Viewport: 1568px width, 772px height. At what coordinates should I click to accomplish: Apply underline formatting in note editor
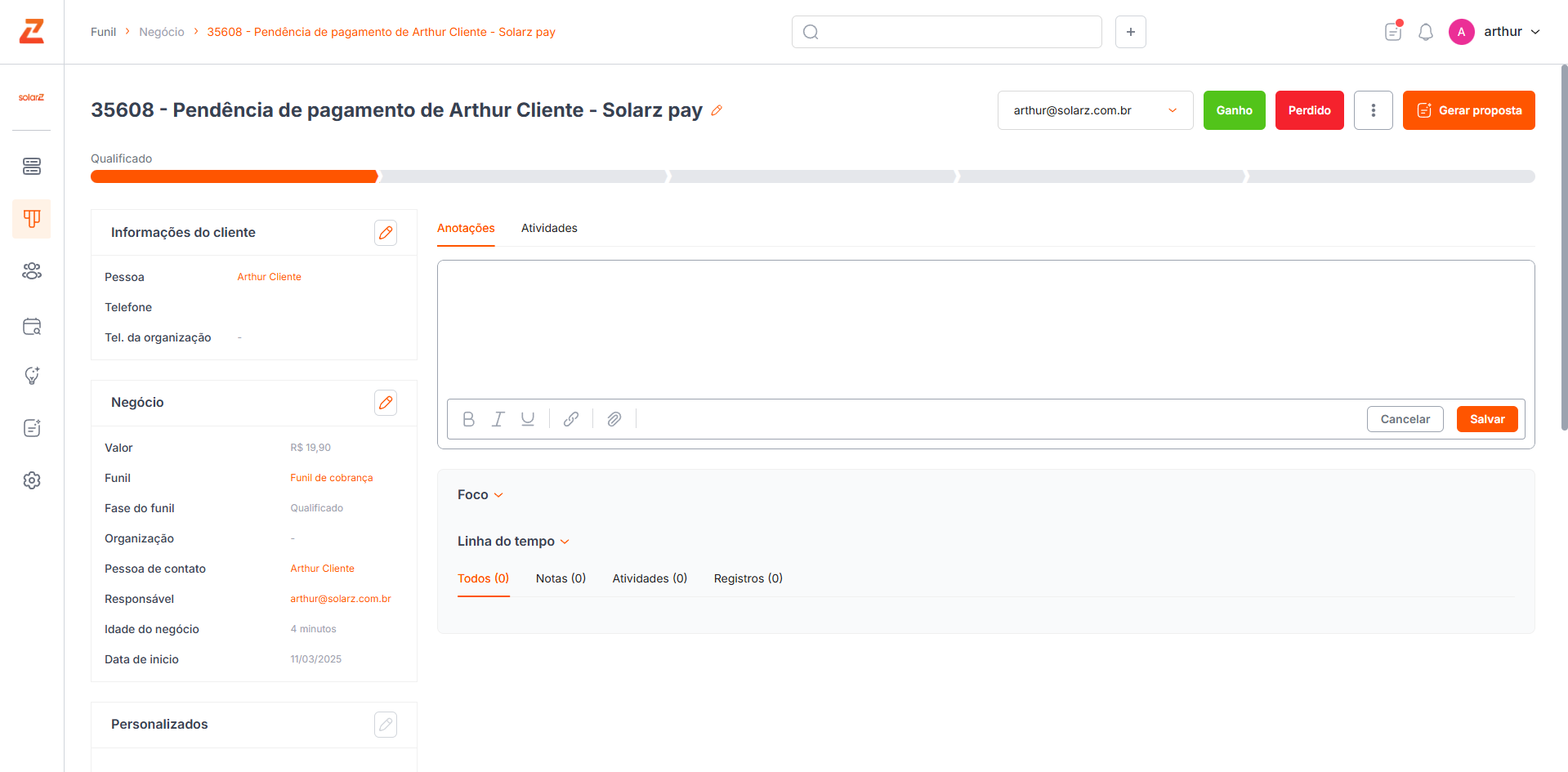click(528, 419)
